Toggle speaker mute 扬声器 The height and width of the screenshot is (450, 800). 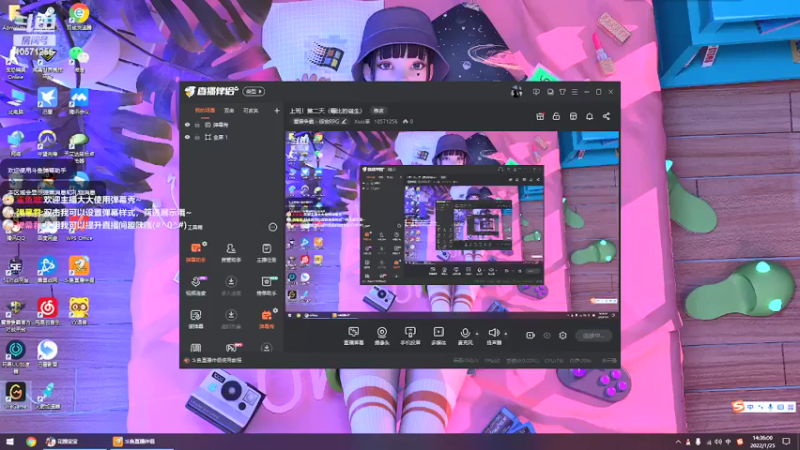pyautogui.click(x=494, y=336)
